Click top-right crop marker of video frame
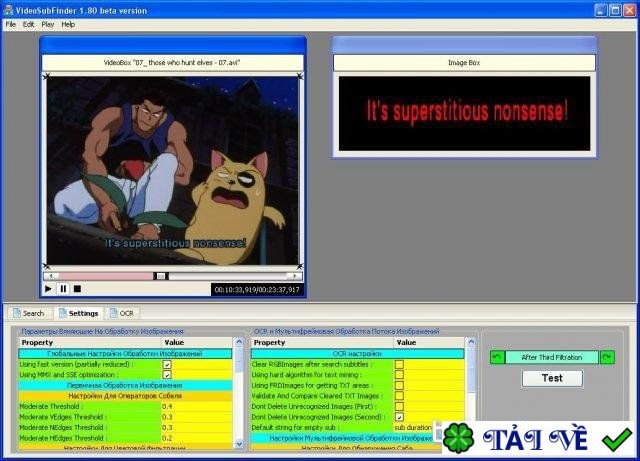The height and width of the screenshot is (461, 640). [300, 76]
